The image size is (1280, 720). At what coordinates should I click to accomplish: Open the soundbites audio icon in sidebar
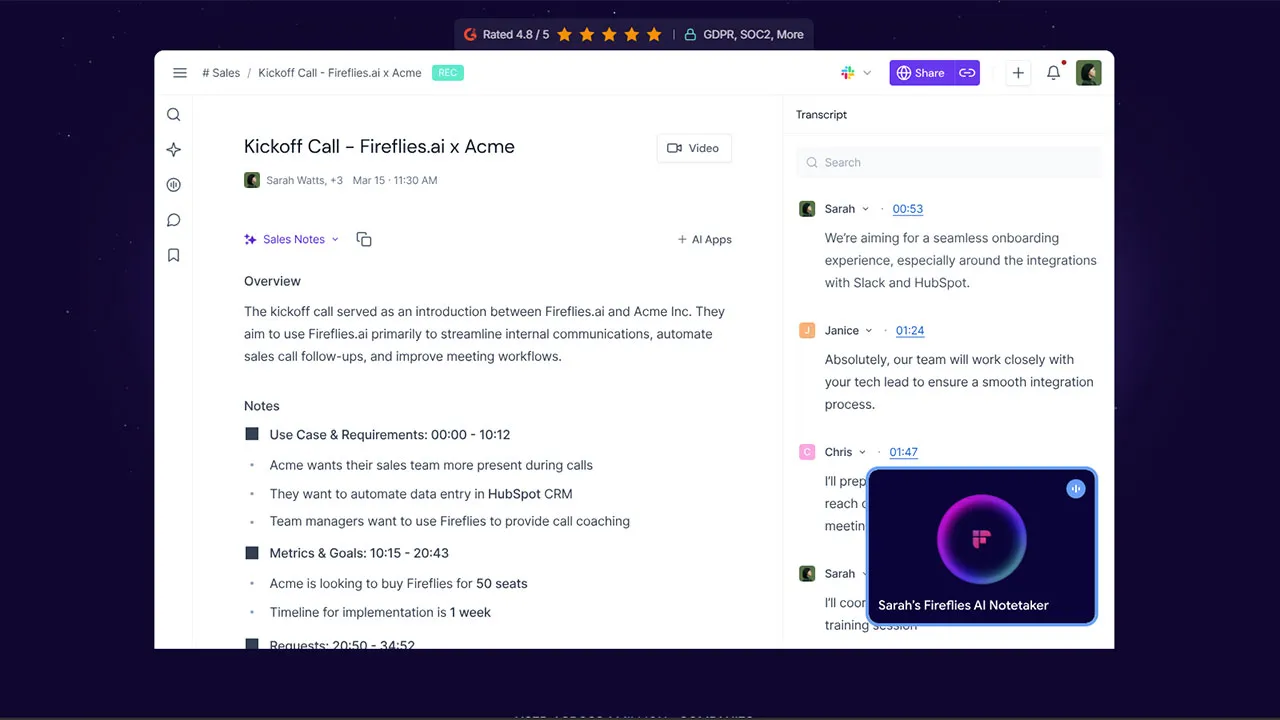pyautogui.click(x=173, y=184)
